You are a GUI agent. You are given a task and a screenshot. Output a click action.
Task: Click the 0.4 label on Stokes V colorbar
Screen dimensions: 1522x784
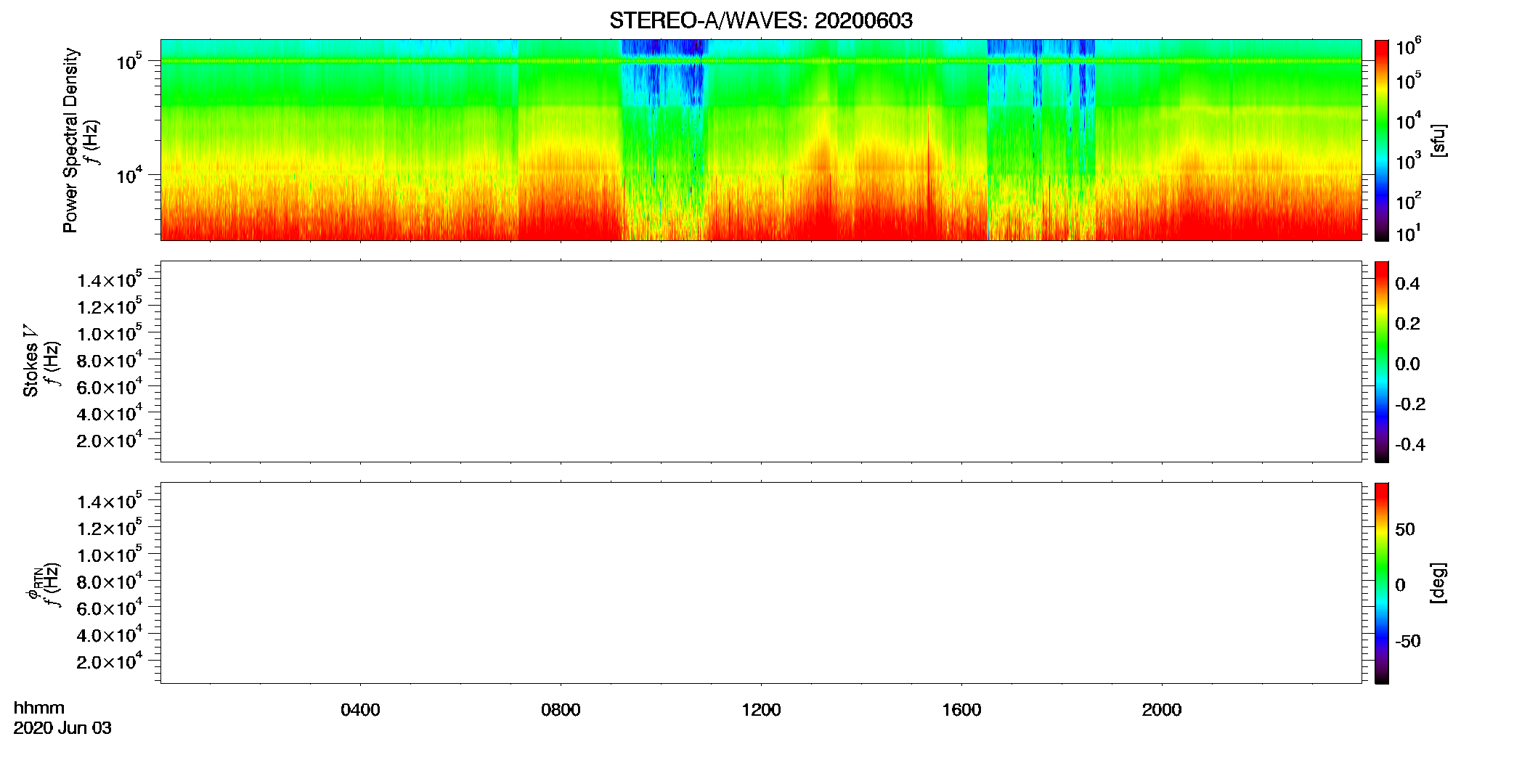pos(1407,284)
